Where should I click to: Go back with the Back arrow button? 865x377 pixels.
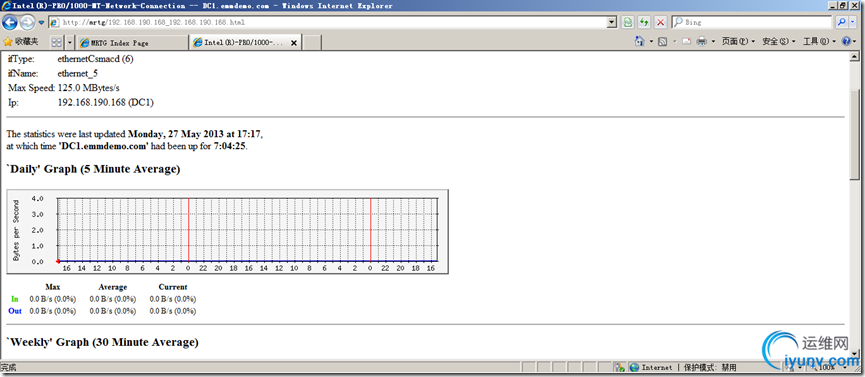[10, 23]
